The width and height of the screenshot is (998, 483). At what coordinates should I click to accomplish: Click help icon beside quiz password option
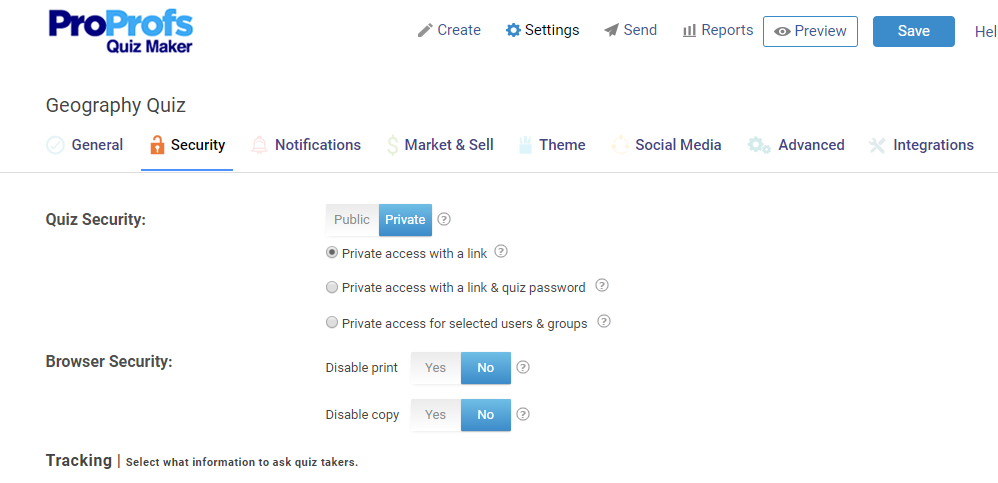(x=602, y=286)
